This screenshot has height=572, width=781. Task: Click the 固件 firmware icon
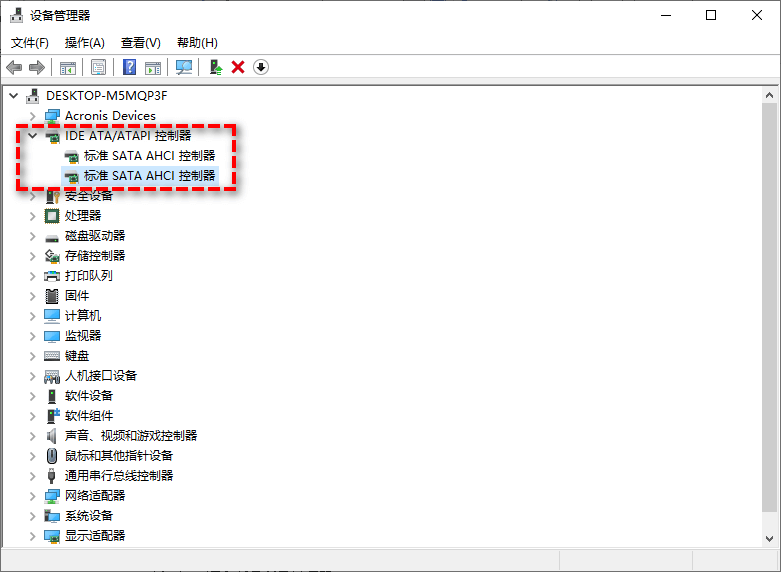[x=52, y=296]
